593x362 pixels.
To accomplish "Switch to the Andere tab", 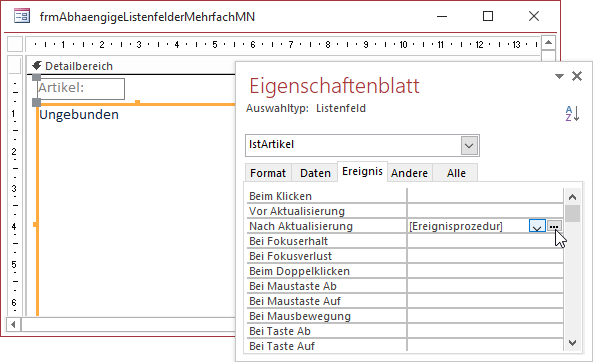I will coord(409,173).
